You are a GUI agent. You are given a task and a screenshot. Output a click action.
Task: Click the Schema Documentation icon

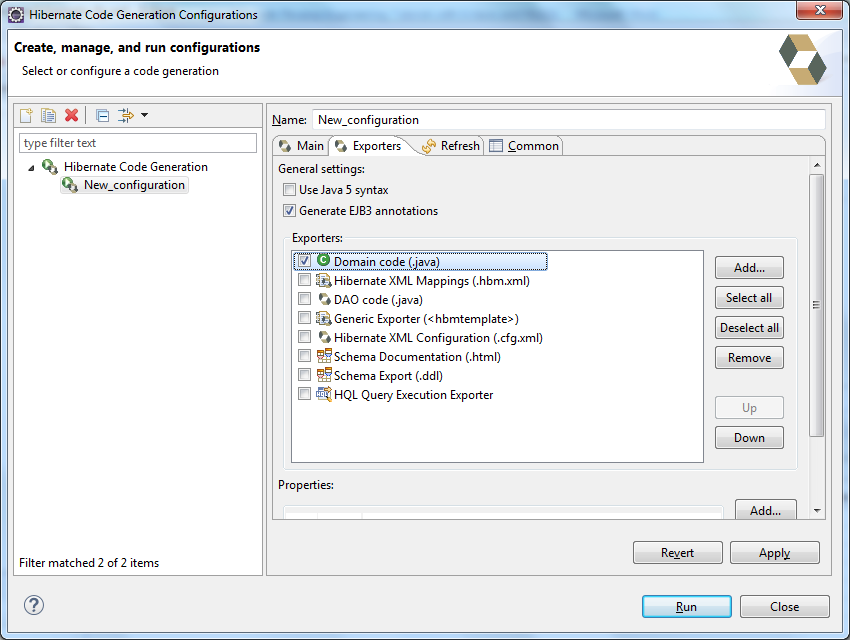coord(324,356)
